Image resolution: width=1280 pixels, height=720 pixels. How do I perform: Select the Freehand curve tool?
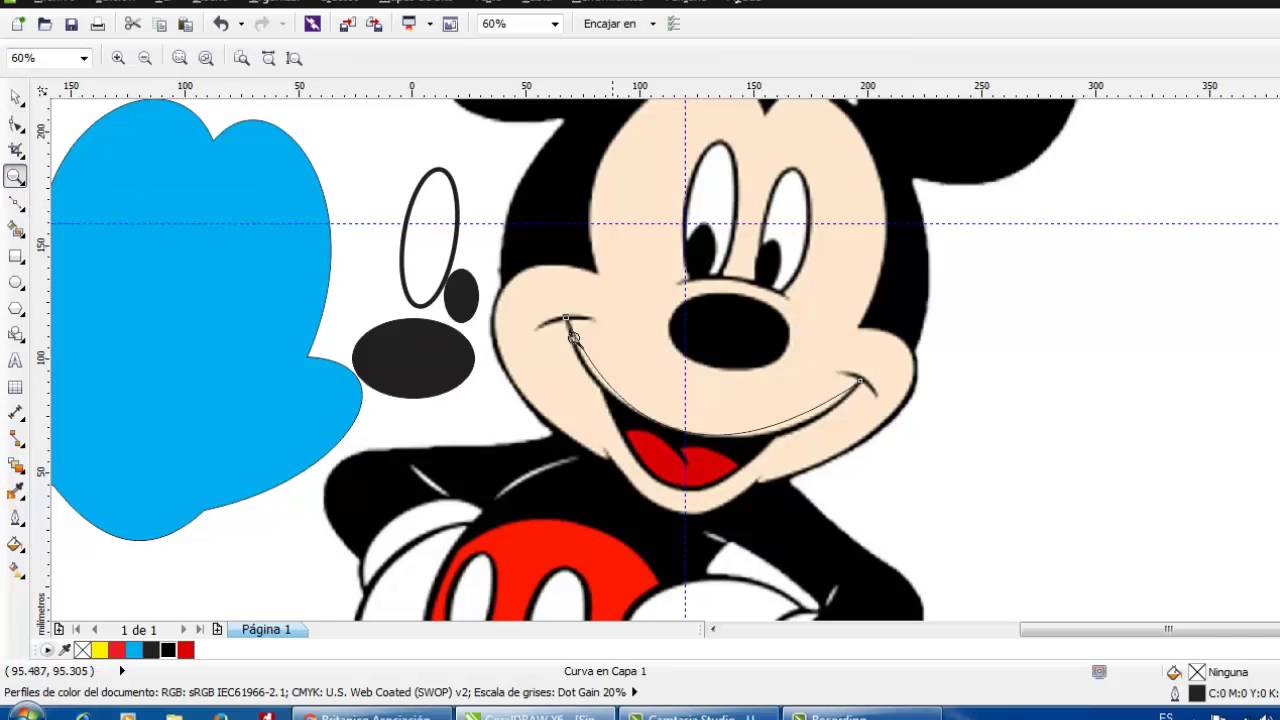[16, 203]
